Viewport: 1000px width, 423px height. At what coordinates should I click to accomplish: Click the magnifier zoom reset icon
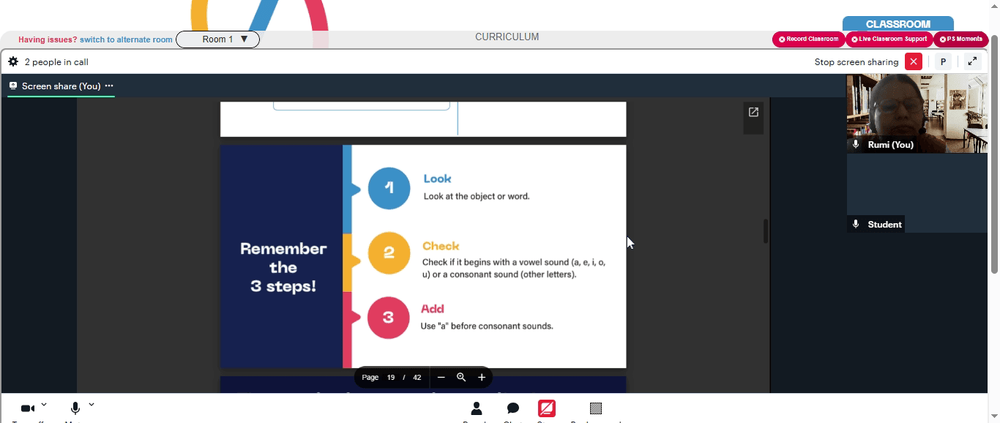(461, 377)
